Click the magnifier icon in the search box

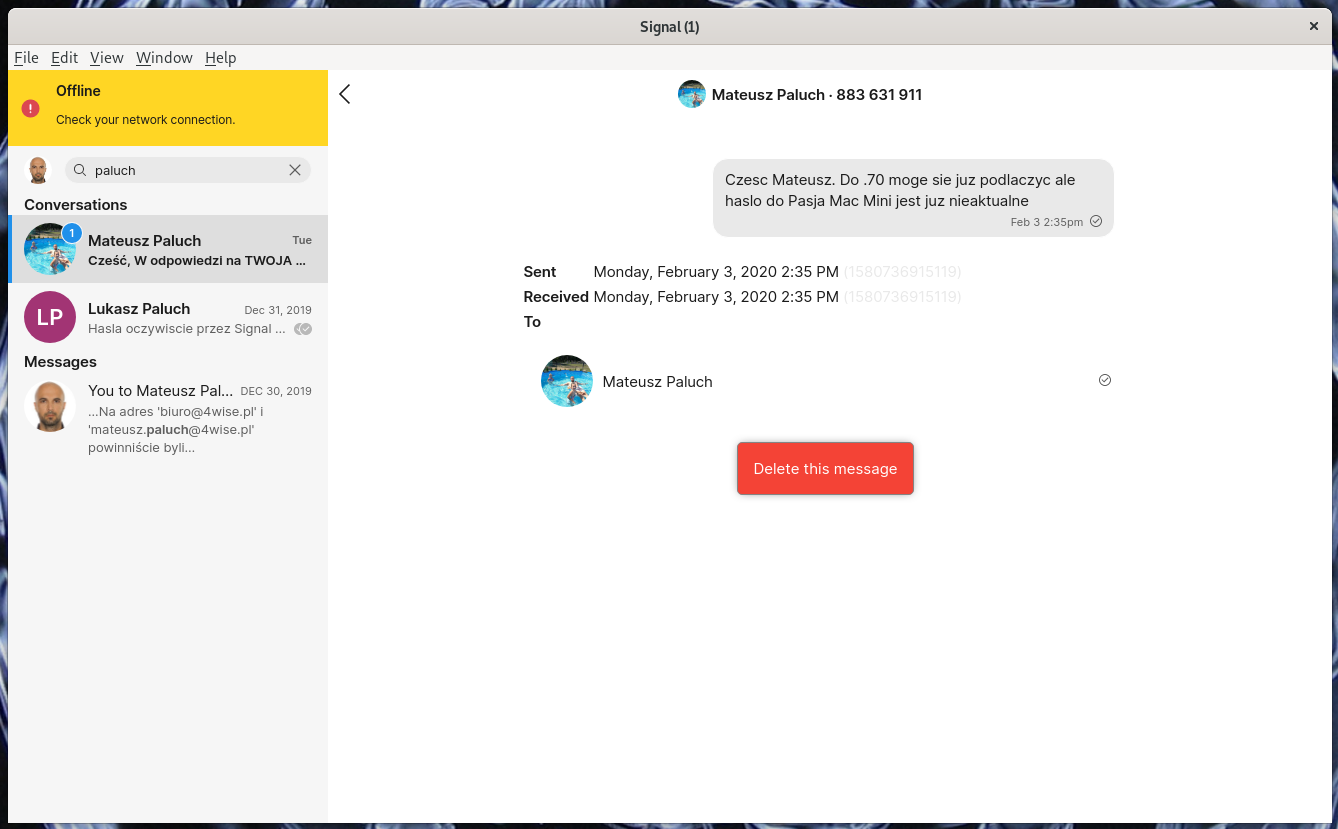tap(80, 170)
